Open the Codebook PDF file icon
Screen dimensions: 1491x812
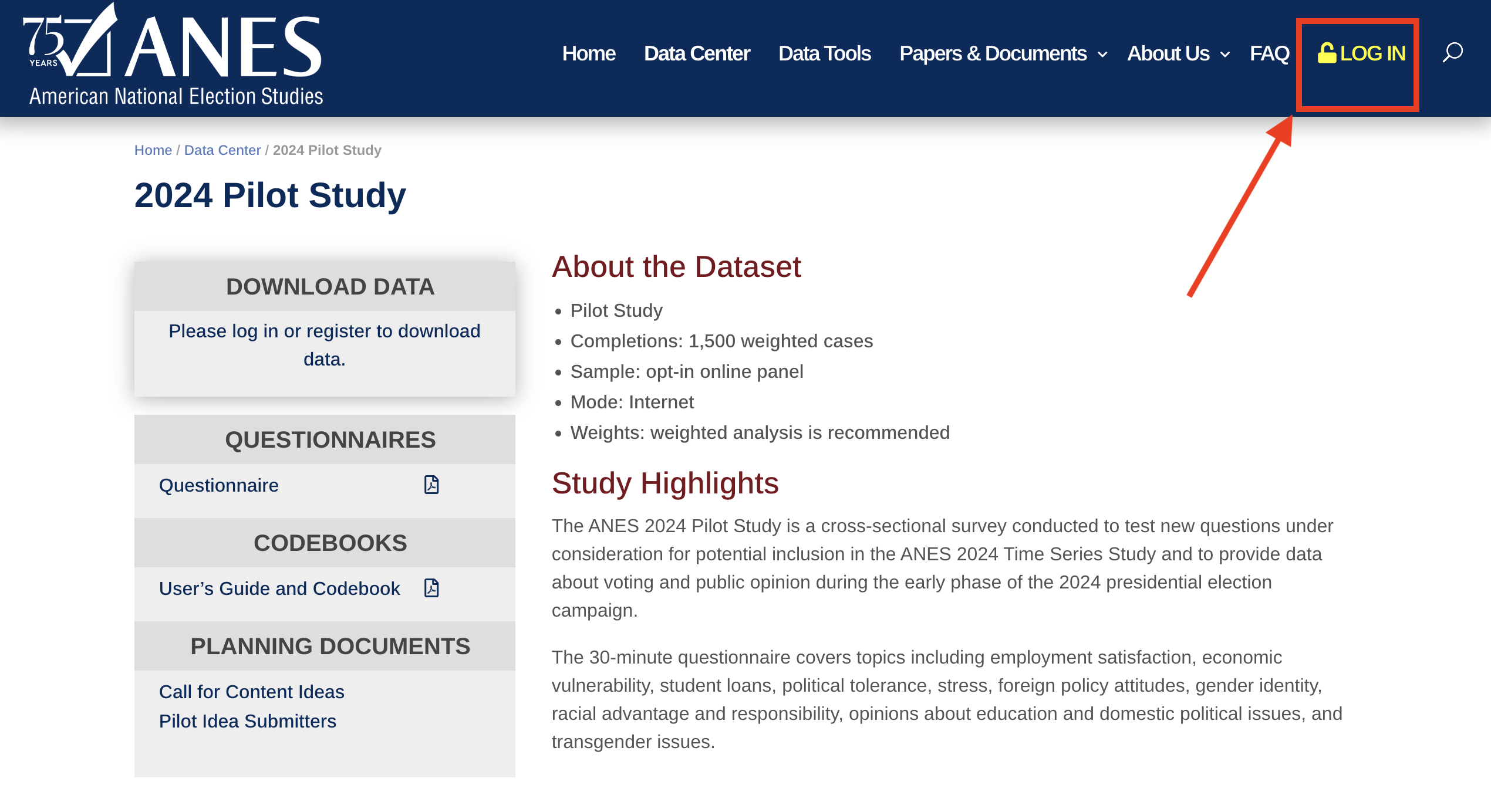[431, 588]
